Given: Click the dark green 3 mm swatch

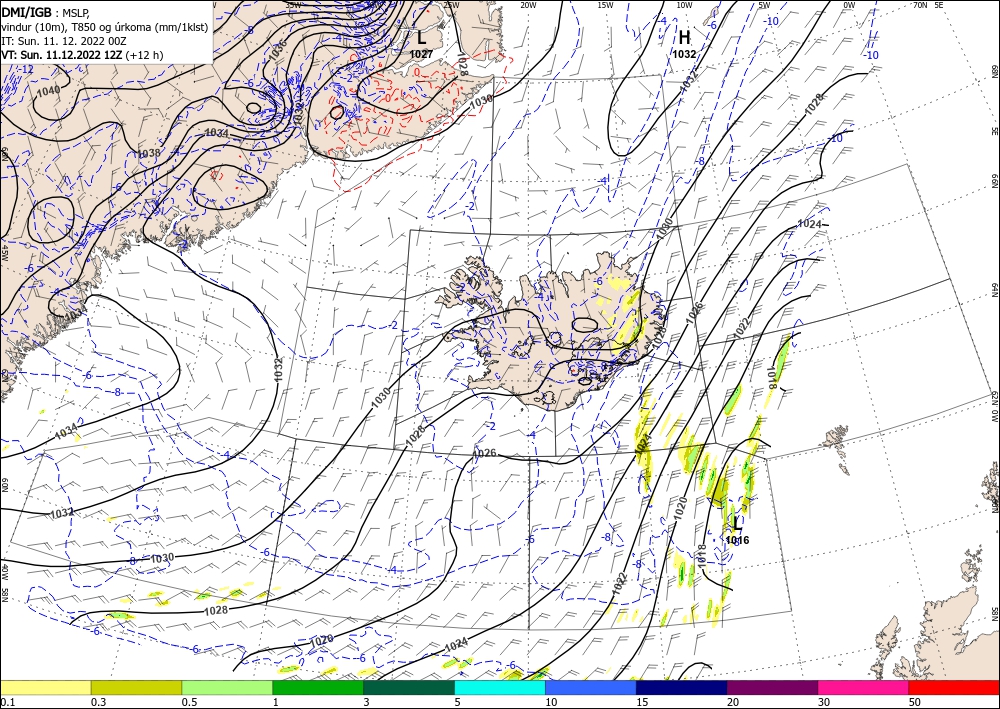Looking at the screenshot, I should coord(409,687).
